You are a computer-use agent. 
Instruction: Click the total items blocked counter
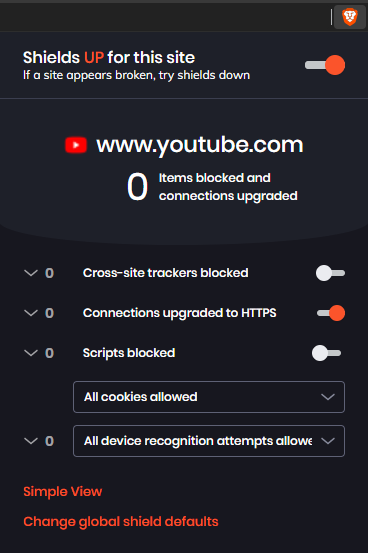[137, 187]
